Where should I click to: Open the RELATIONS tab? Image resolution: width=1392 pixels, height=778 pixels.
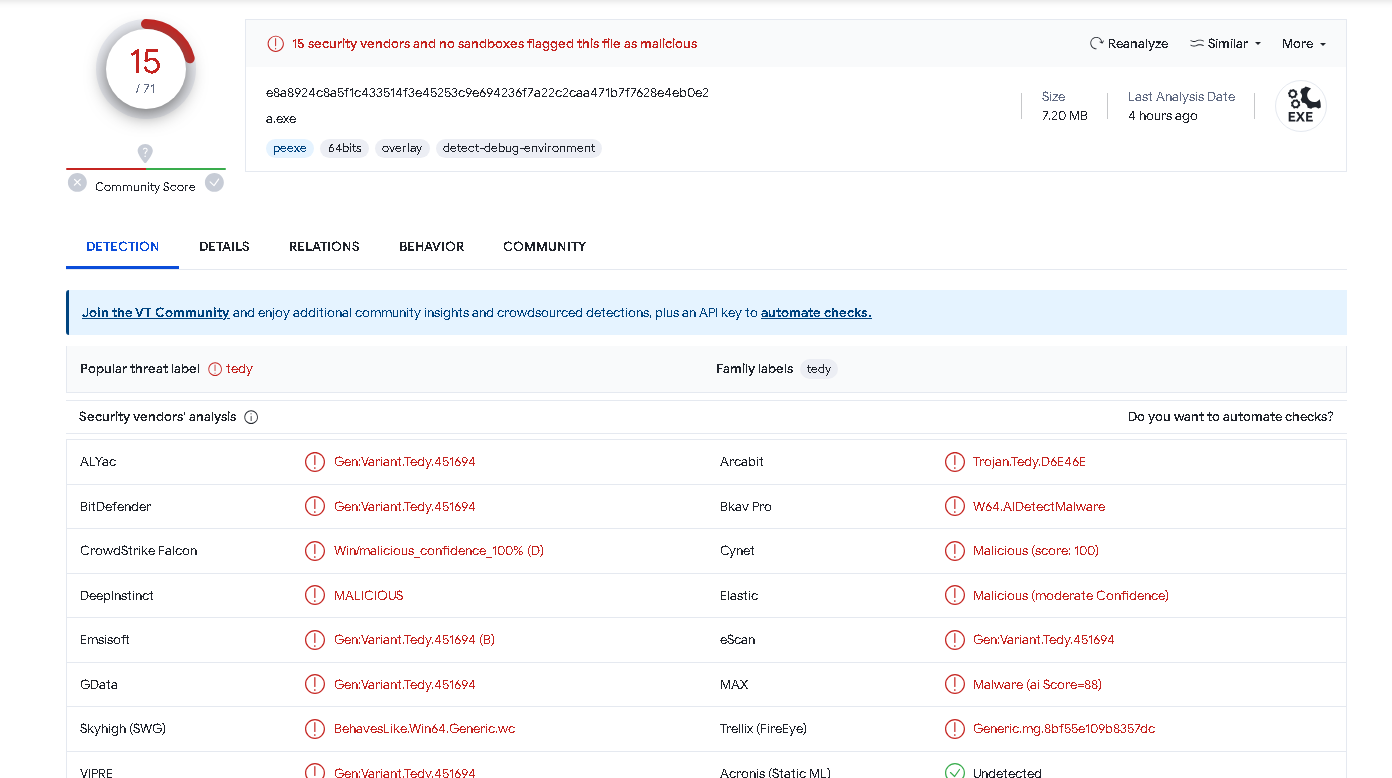coord(324,247)
